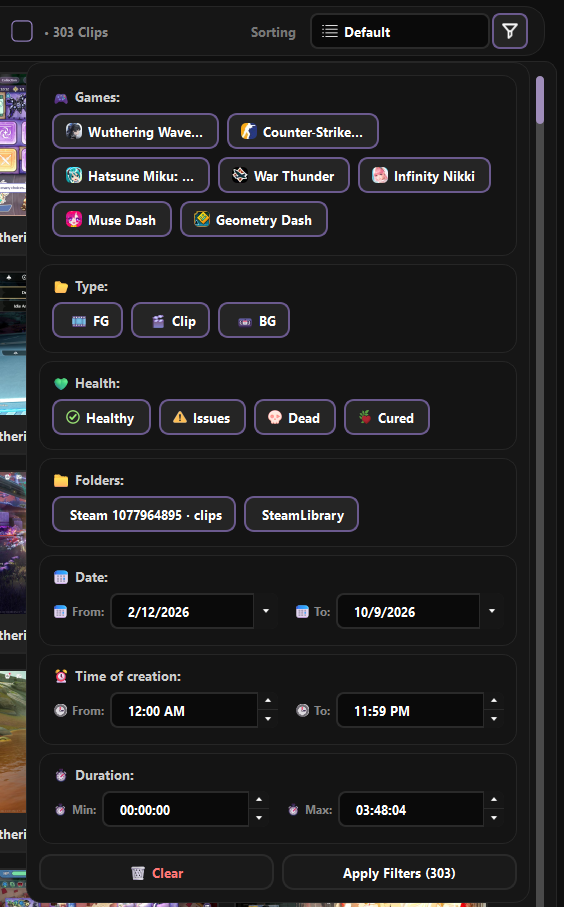
Task: Toggle the Muse Dash game filter
Action: pyautogui.click(x=112, y=219)
